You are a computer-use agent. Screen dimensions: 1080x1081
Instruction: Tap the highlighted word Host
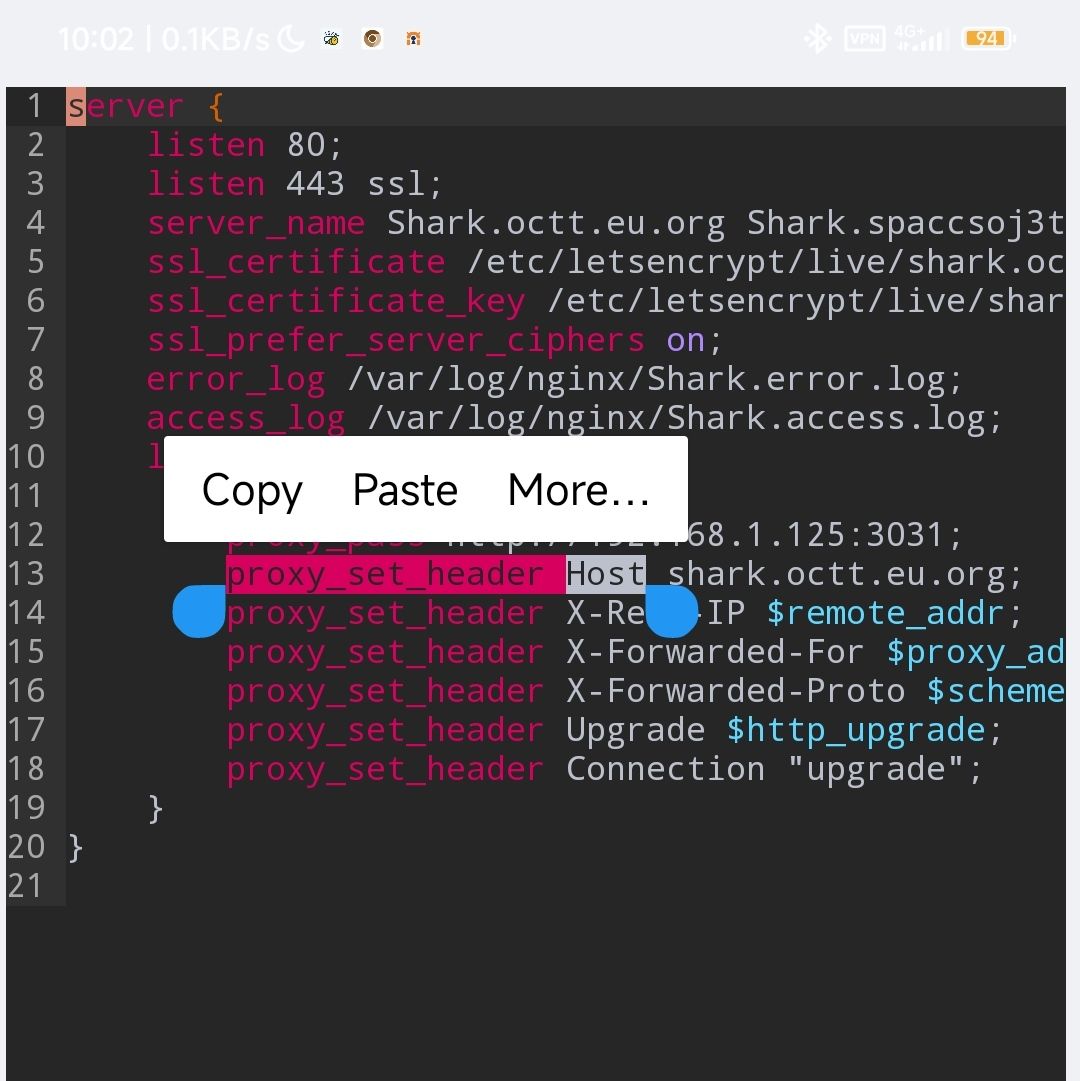pos(605,573)
